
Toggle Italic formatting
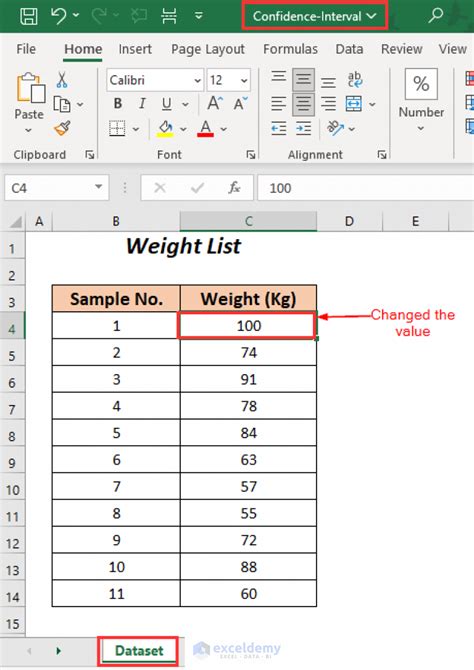coord(142,103)
